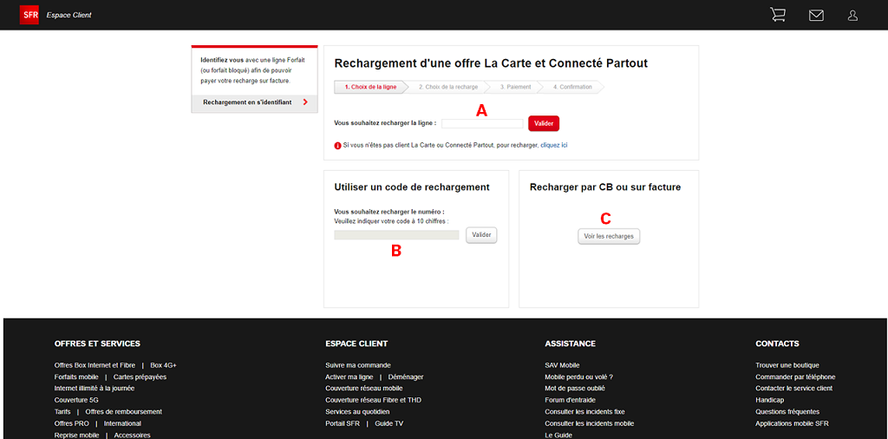Open 'Commander par téléphone' link
Image resolution: width=888 pixels, height=439 pixels.
[795, 377]
